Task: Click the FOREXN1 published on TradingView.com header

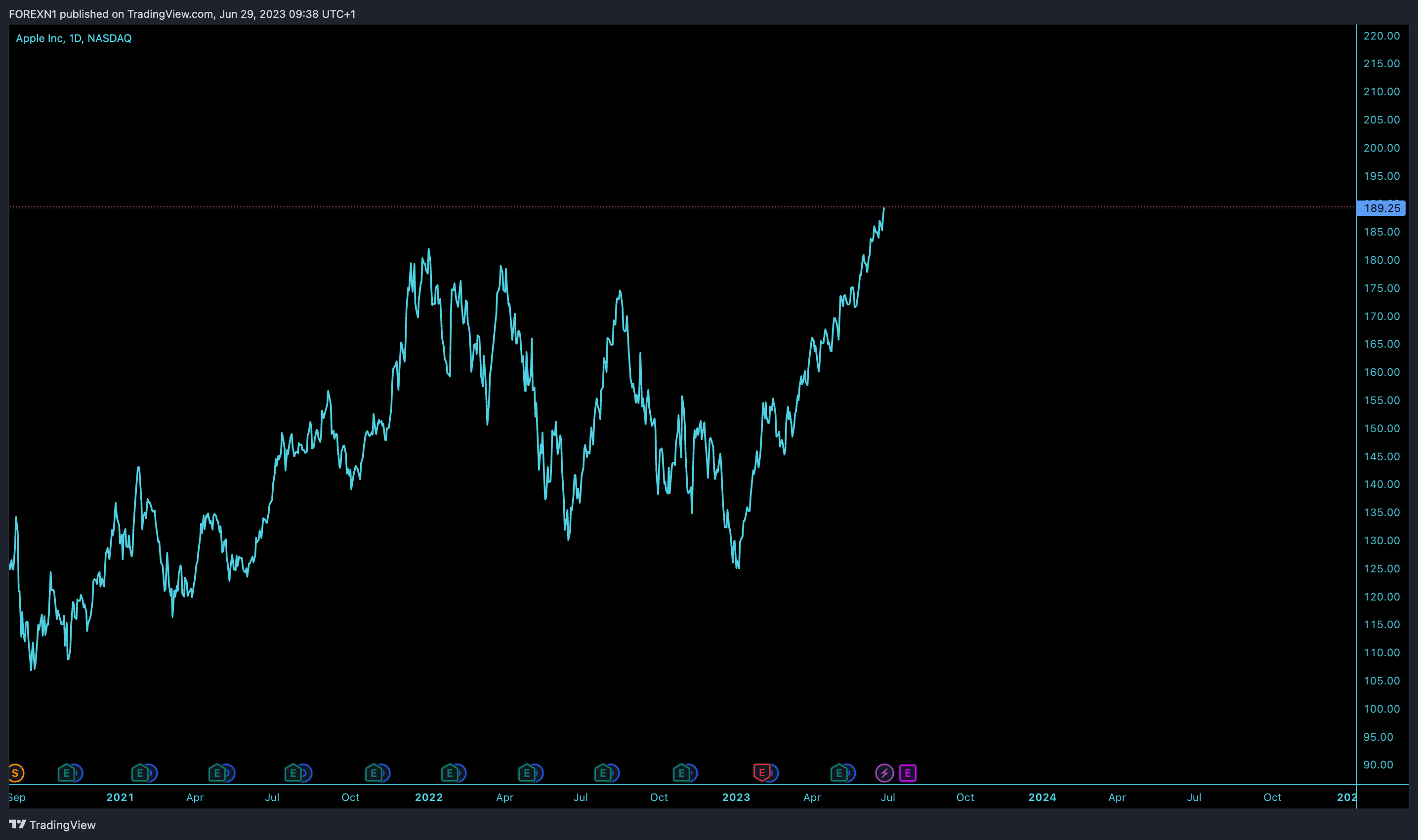Action: click(182, 14)
